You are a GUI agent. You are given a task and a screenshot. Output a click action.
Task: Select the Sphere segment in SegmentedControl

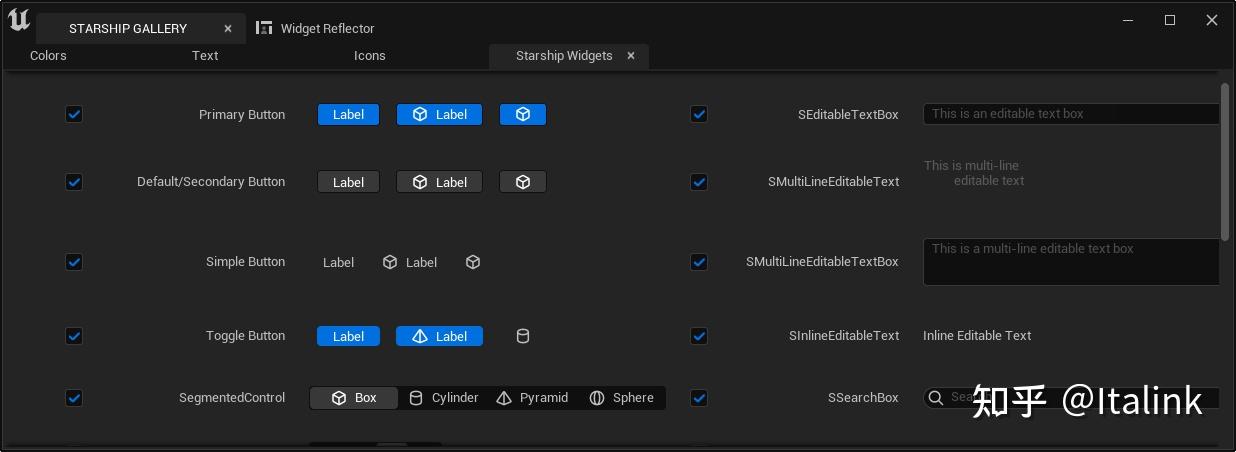621,398
